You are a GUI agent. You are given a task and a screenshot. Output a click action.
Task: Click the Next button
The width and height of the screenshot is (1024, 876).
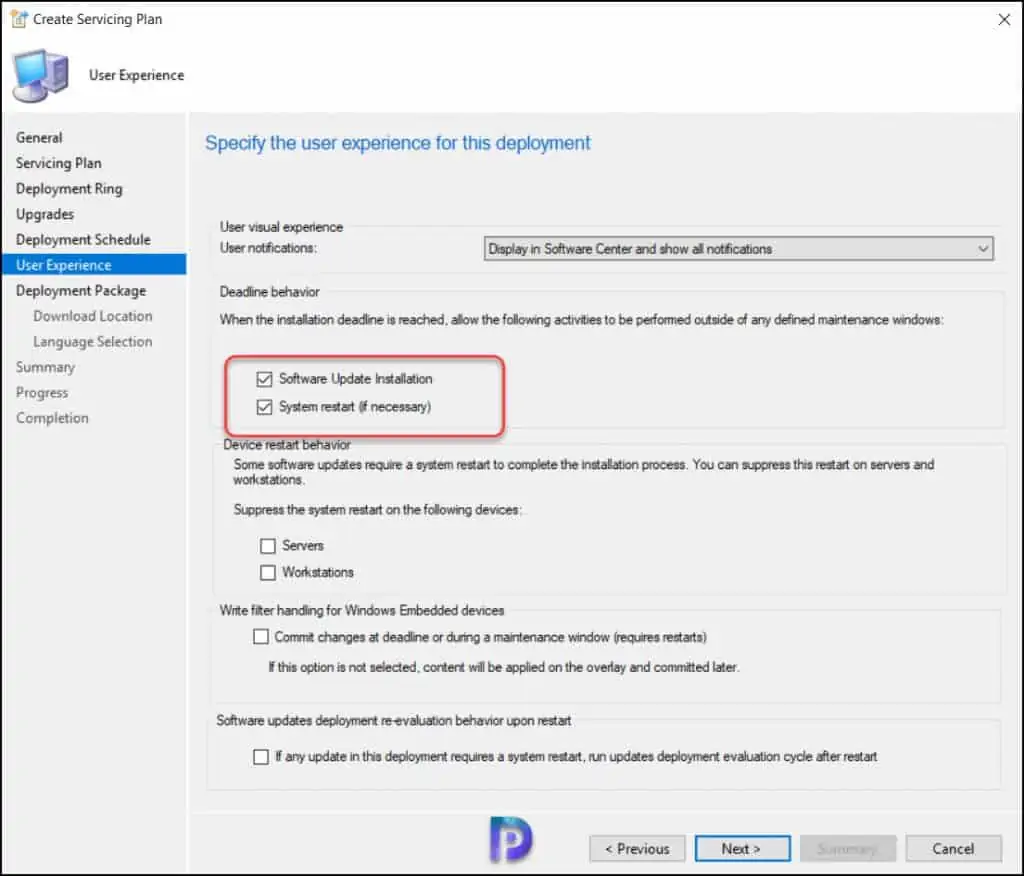743,849
